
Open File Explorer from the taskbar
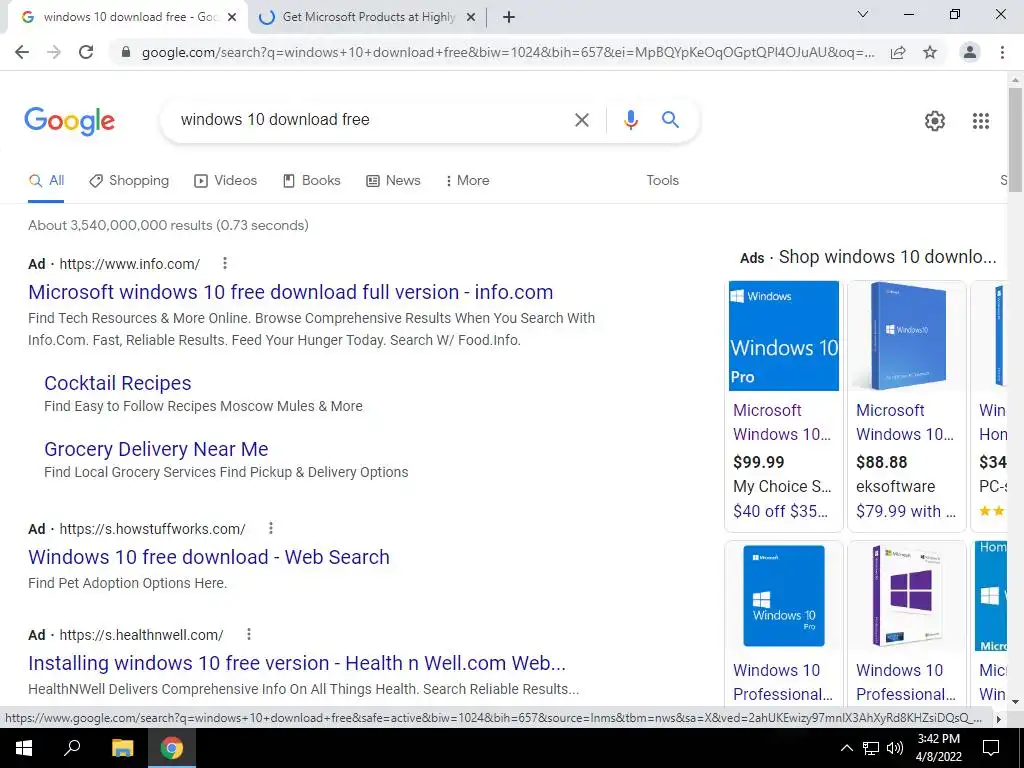pyautogui.click(x=122, y=748)
